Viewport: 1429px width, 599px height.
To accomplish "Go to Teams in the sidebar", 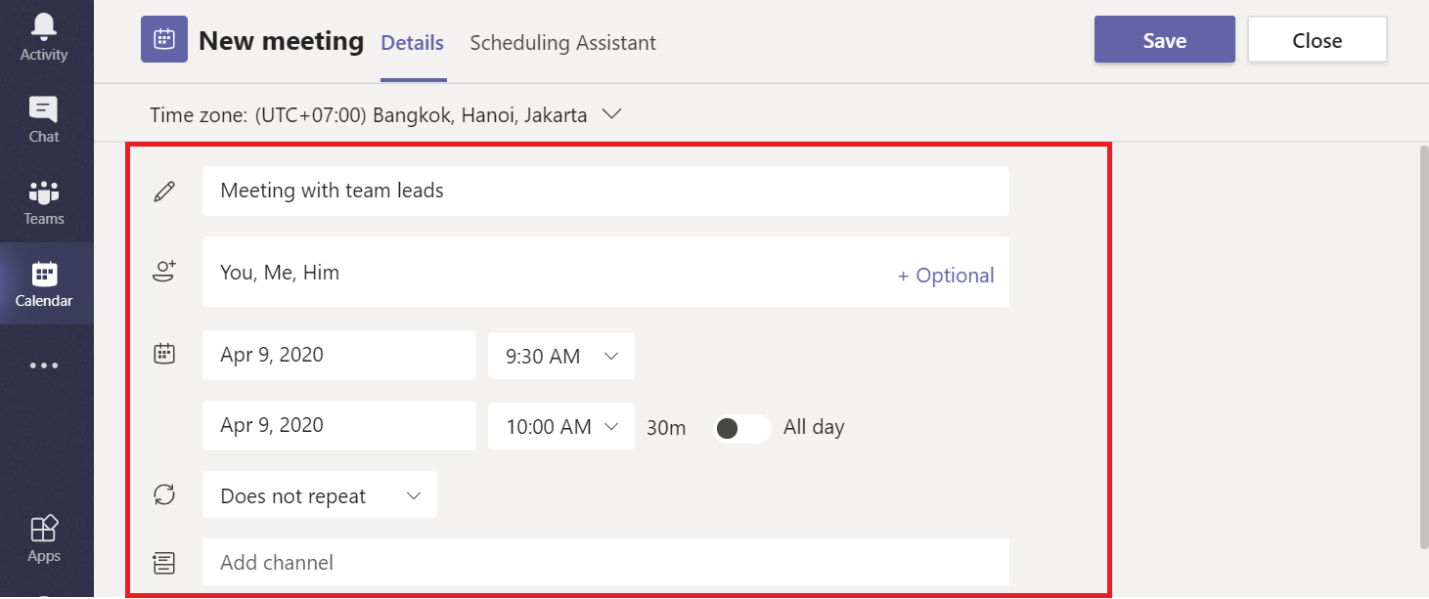I will point(44,191).
